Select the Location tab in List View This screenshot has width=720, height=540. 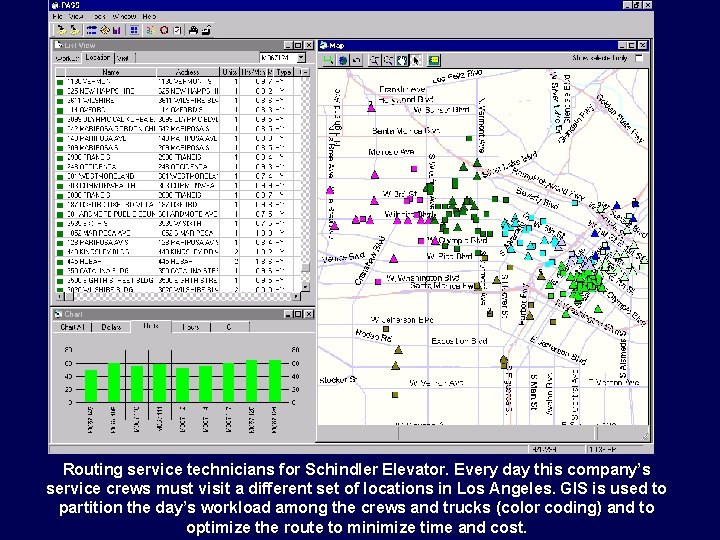98,57
